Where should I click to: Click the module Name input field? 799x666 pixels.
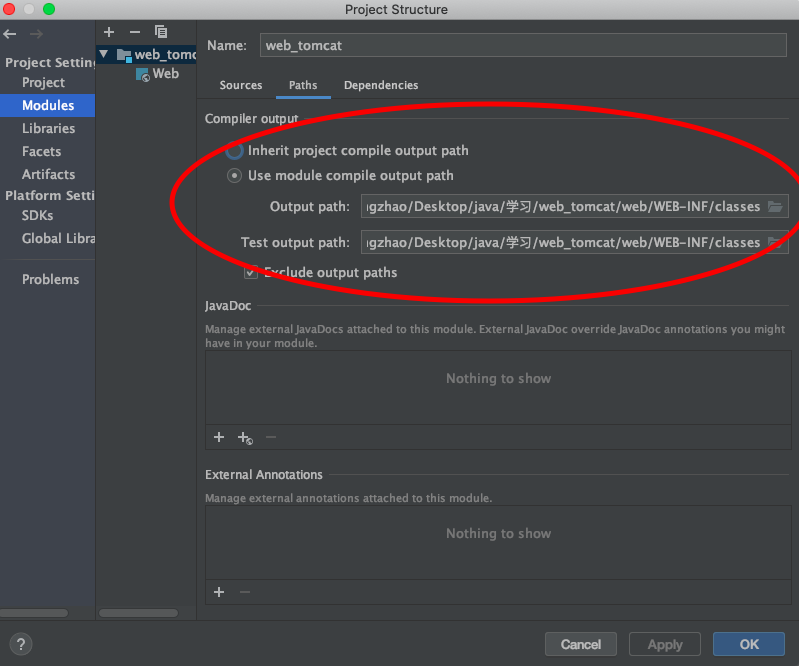[x=523, y=45]
